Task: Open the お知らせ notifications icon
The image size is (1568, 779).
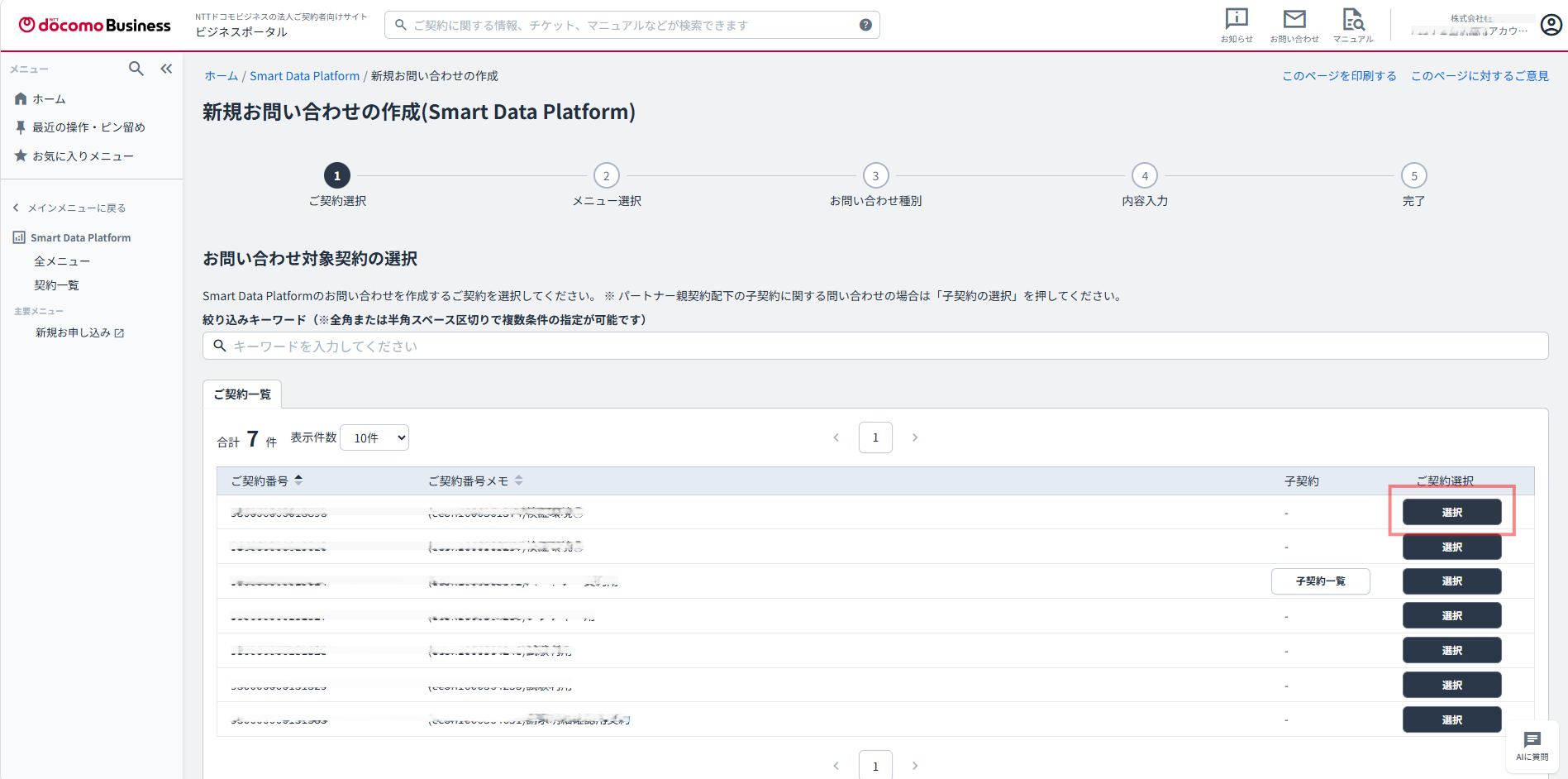Action: tap(1237, 25)
